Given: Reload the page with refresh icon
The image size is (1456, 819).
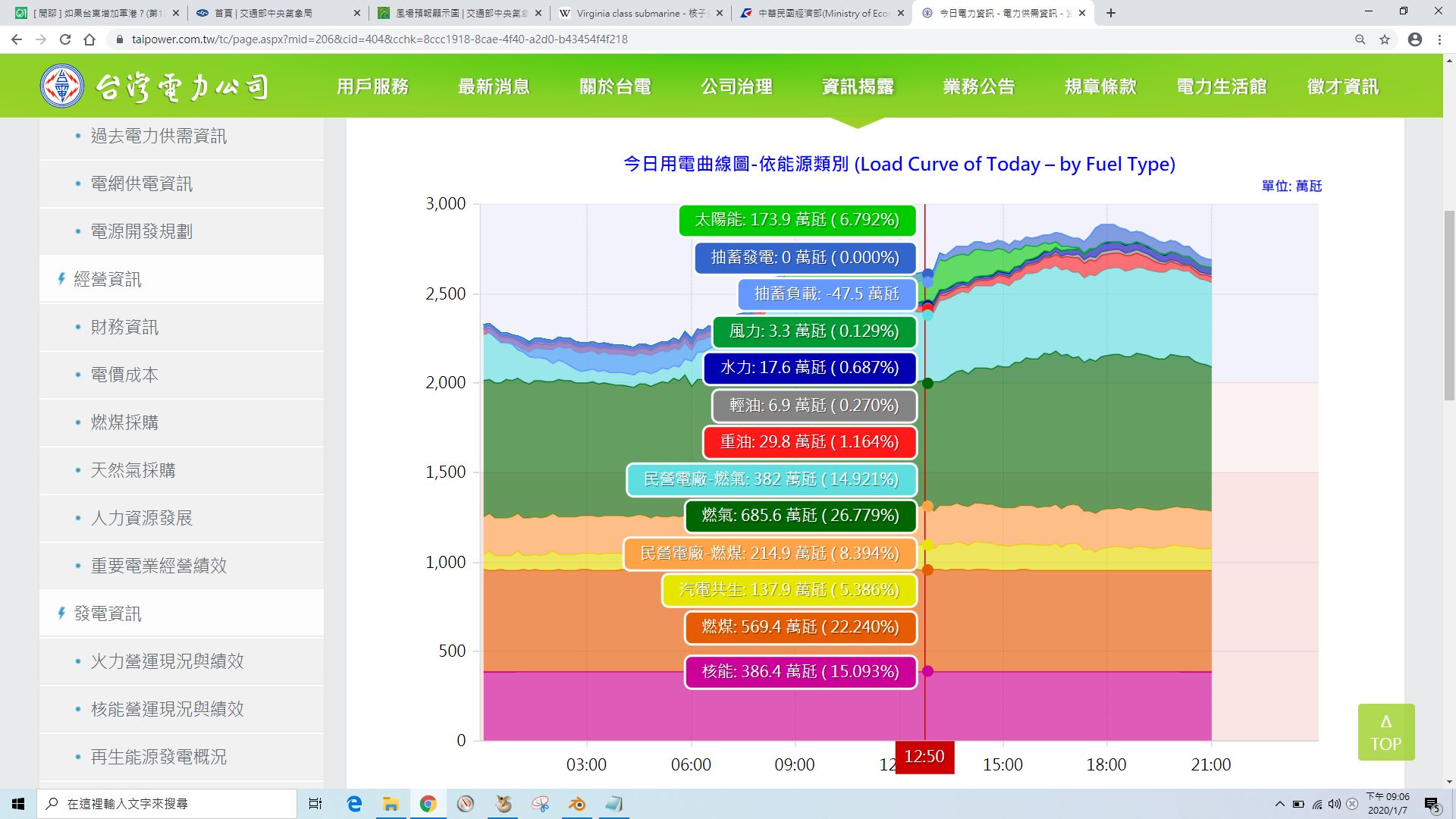Looking at the screenshot, I should click(65, 39).
